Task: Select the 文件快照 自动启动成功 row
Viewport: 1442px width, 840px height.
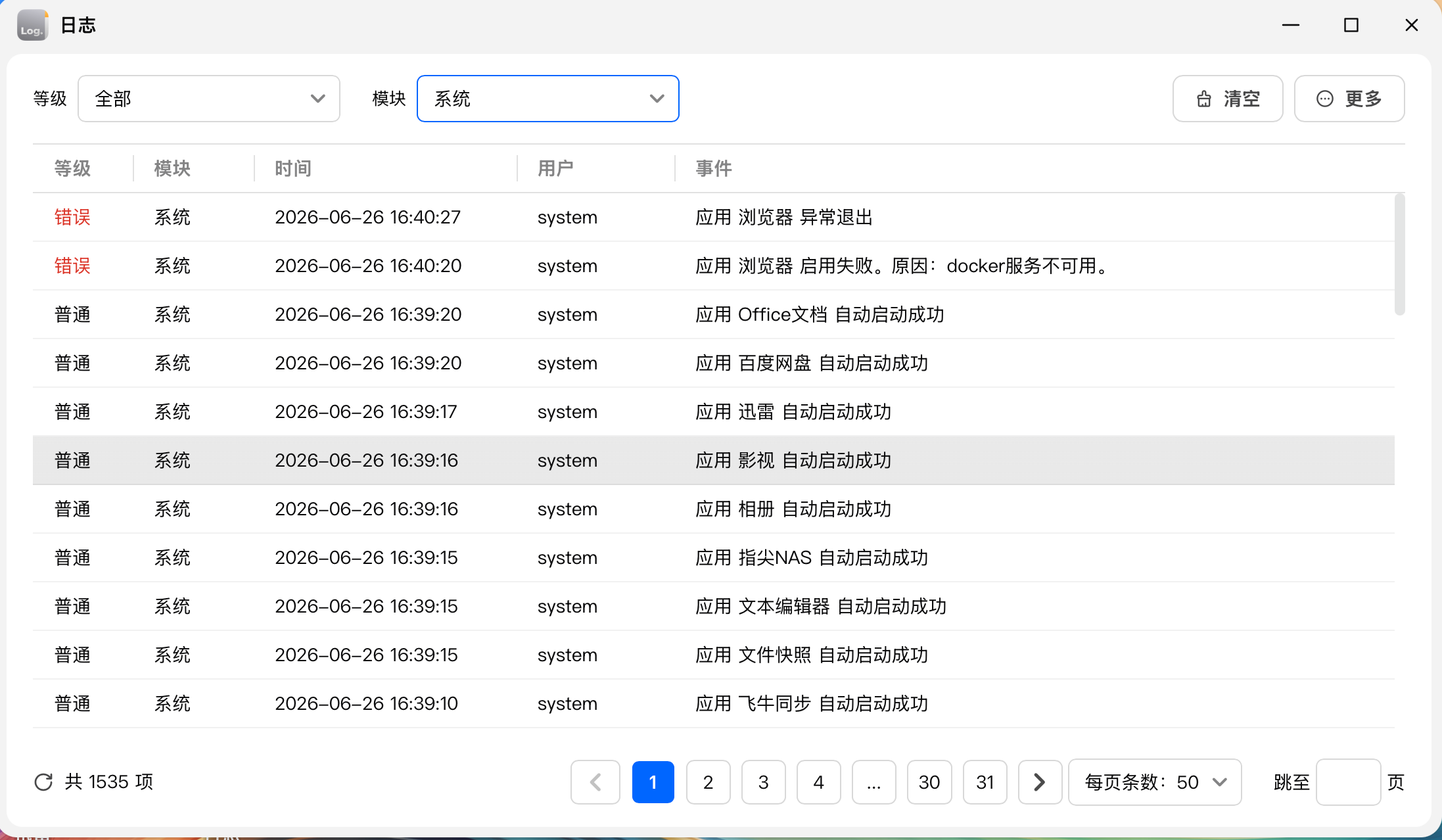Action: click(714, 655)
